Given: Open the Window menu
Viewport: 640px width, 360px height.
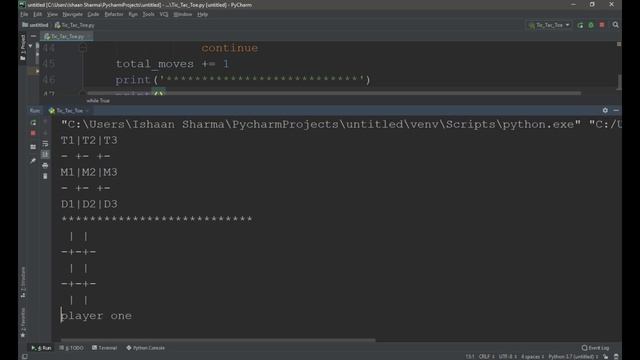Looking at the screenshot, I should click(182, 14).
